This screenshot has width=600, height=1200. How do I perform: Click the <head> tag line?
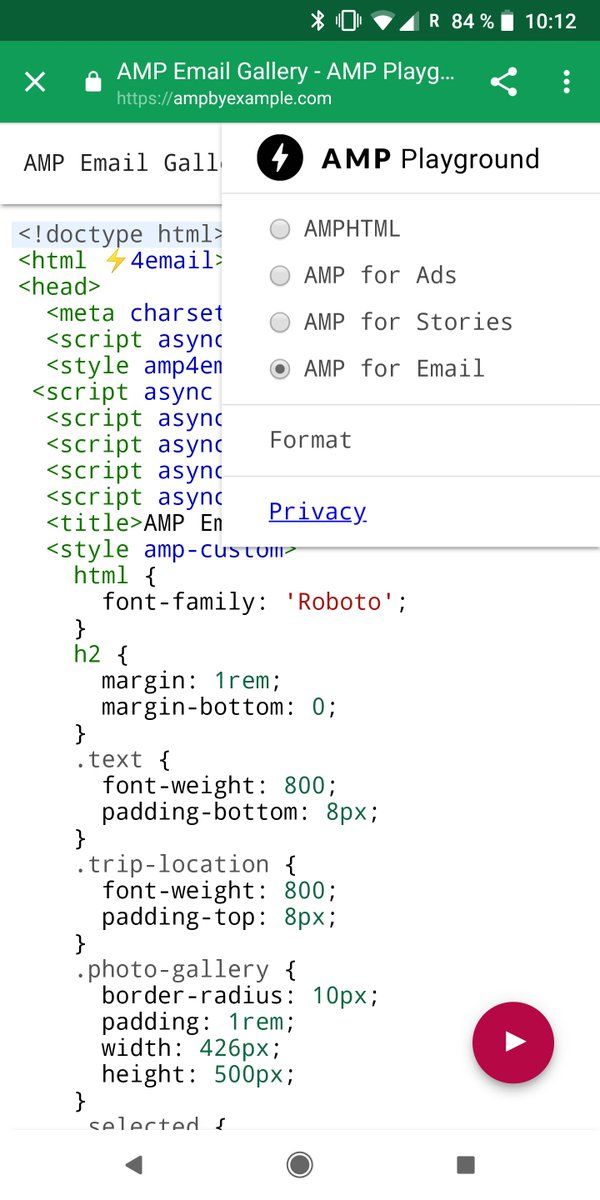point(59,287)
